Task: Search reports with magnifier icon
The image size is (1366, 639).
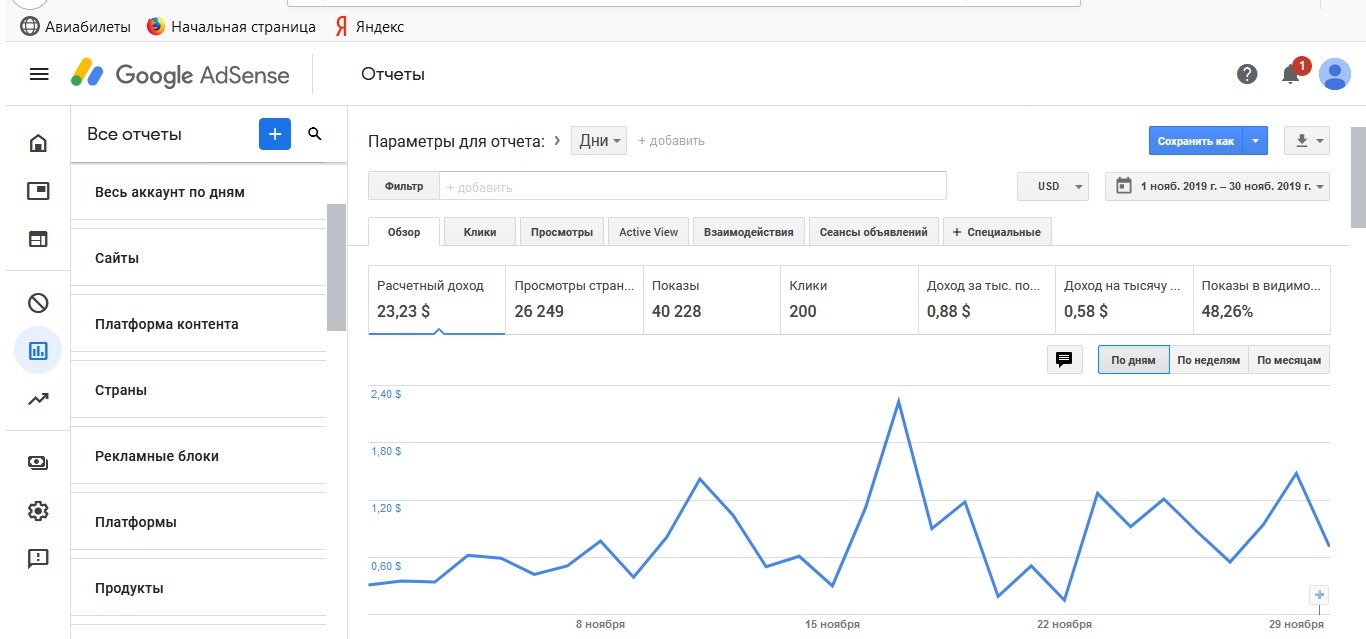Action: (315, 134)
